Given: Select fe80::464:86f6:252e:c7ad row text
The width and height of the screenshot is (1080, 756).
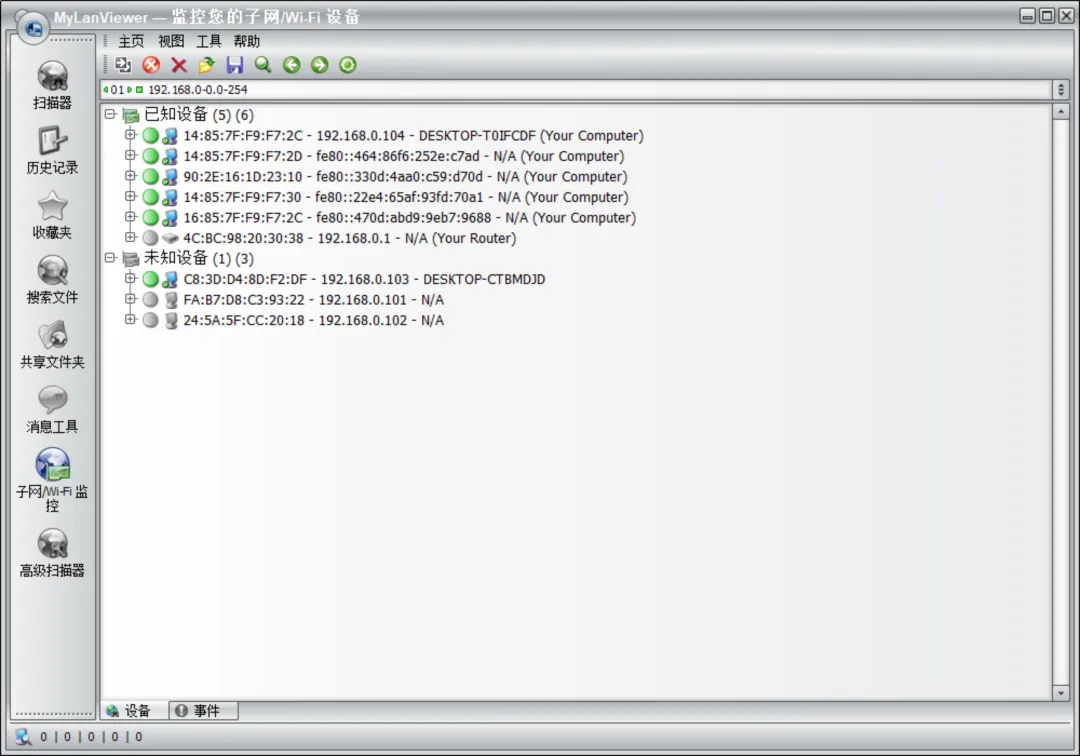Looking at the screenshot, I should point(404,156).
